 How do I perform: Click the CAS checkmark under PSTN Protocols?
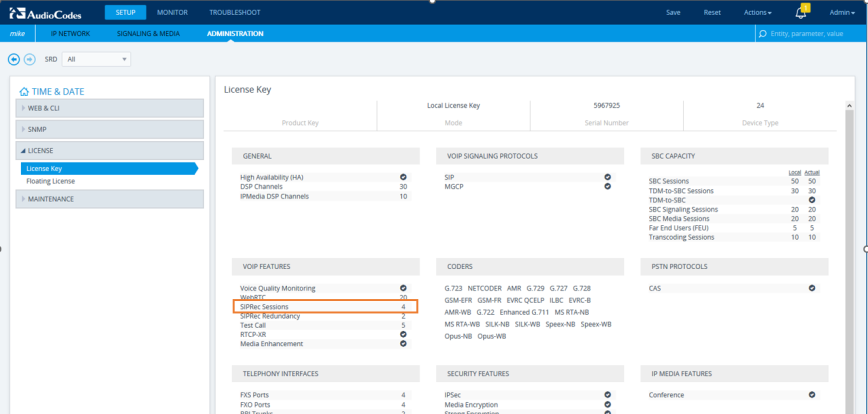[x=812, y=288]
